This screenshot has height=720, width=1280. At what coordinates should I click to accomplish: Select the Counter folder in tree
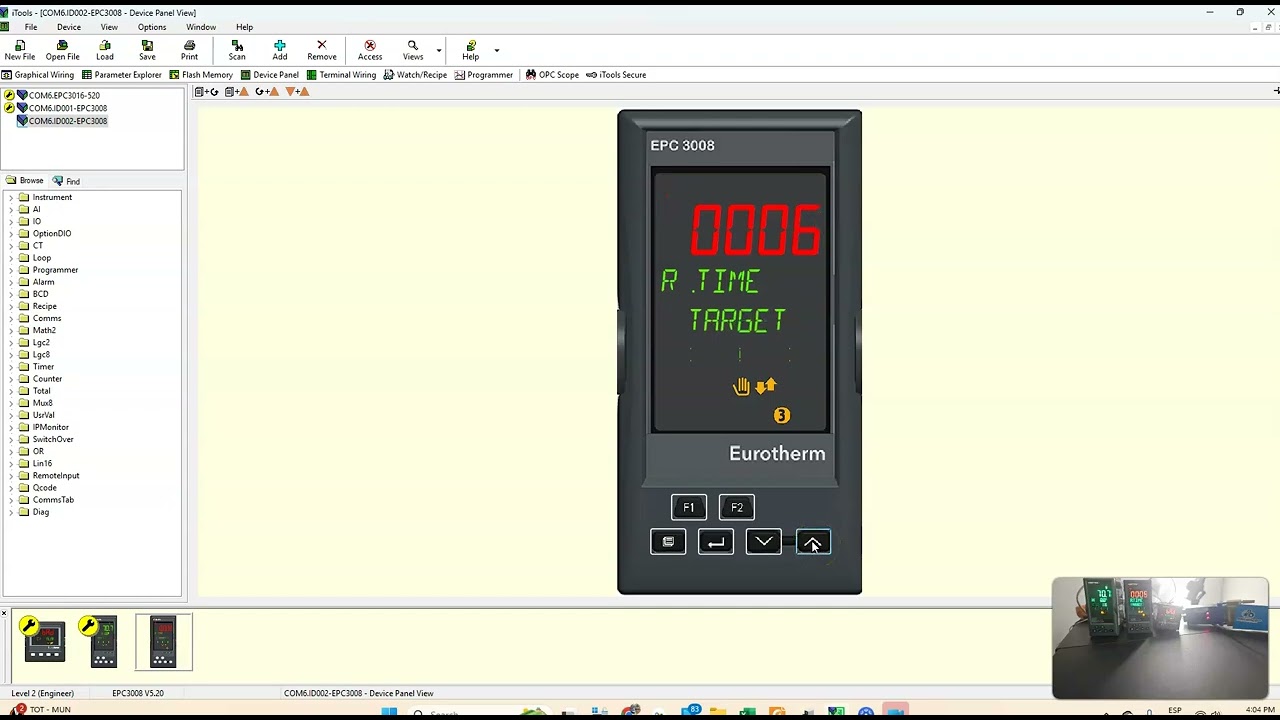point(47,379)
